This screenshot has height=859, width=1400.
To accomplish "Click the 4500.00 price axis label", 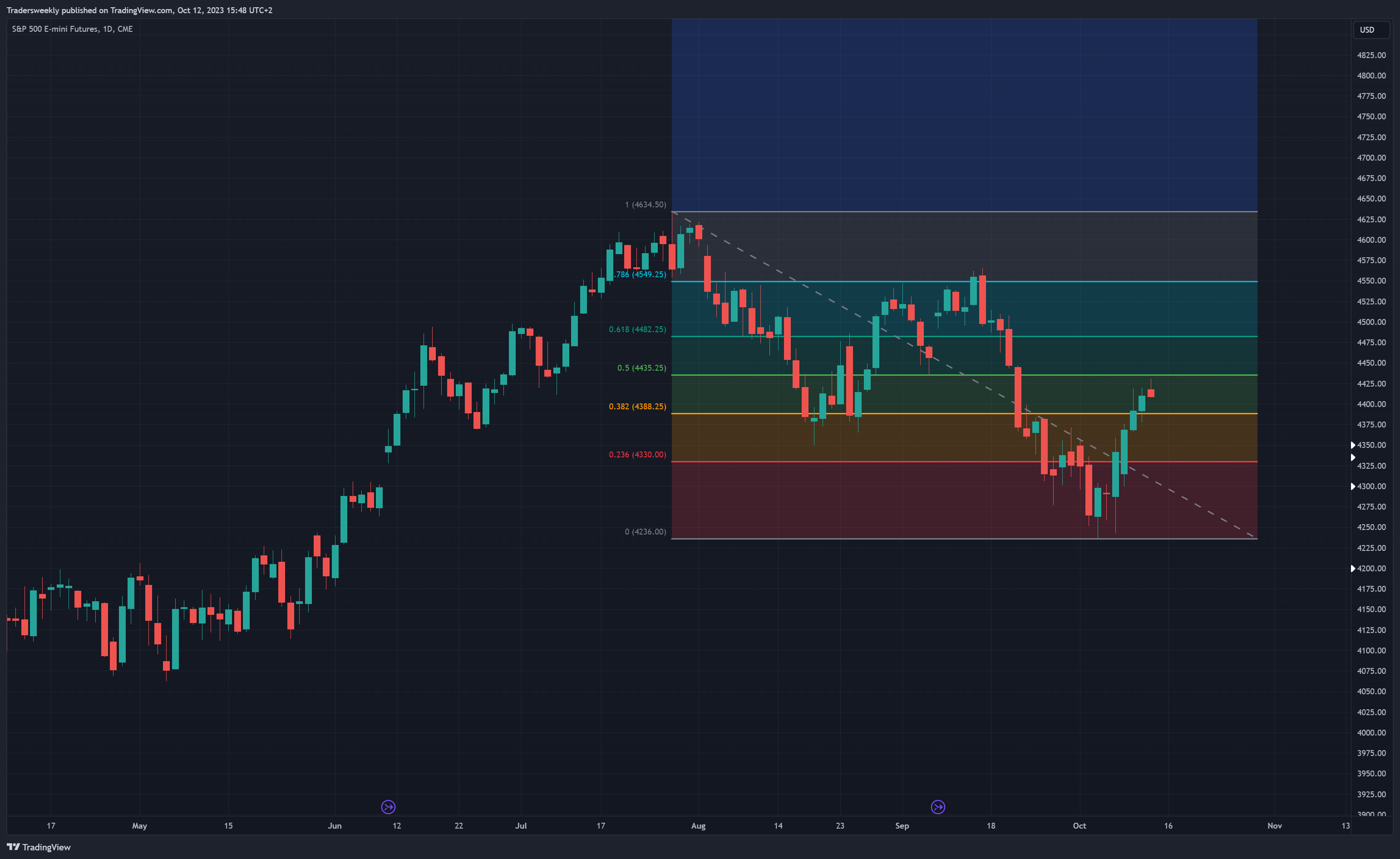I will pos(1371,322).
